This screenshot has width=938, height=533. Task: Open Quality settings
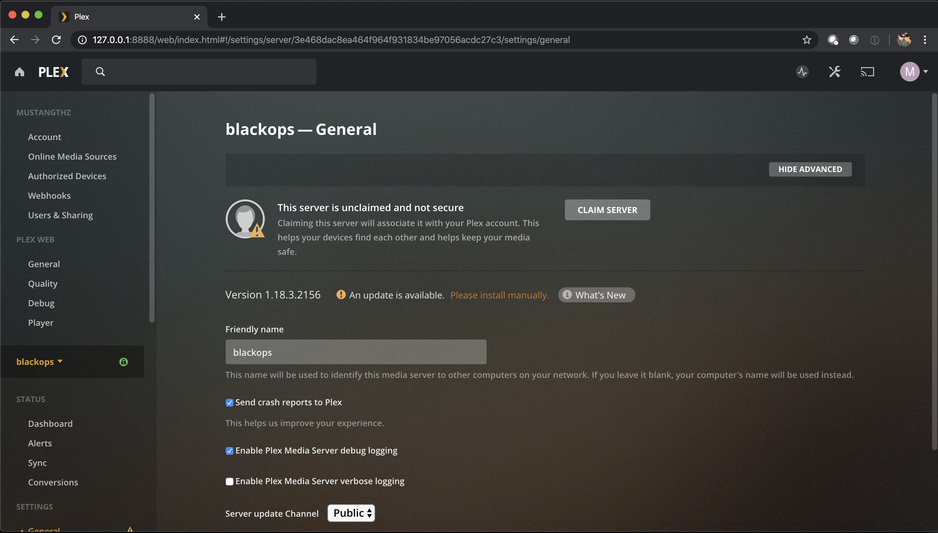43,284
